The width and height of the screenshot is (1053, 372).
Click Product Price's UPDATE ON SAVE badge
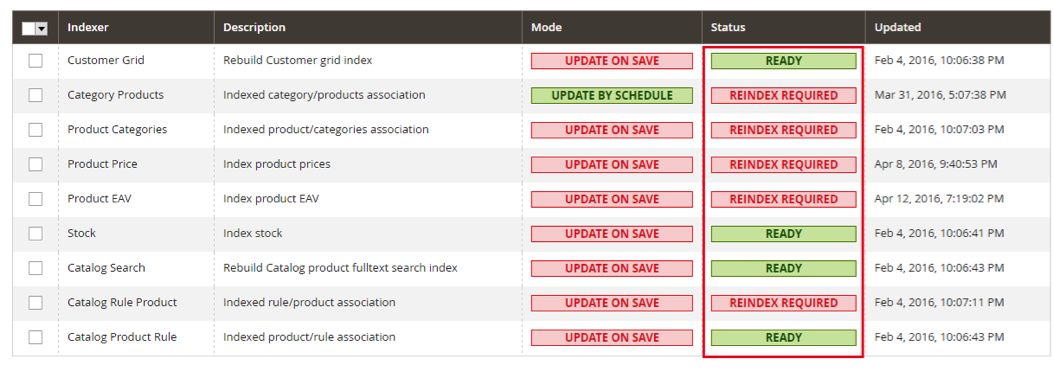pyautogui.click(x=612, y=165)
